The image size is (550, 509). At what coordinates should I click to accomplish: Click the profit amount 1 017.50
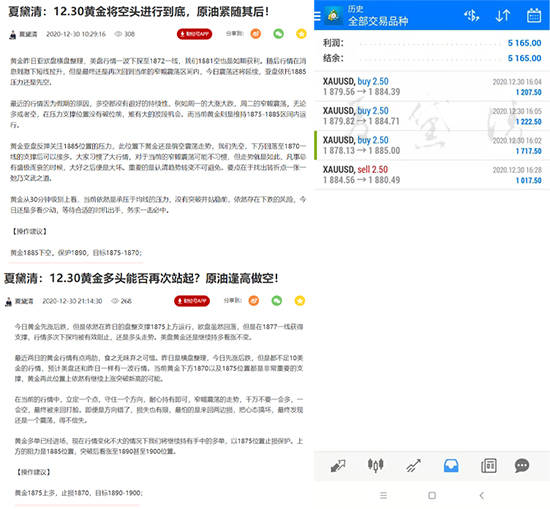coord(529,181)
